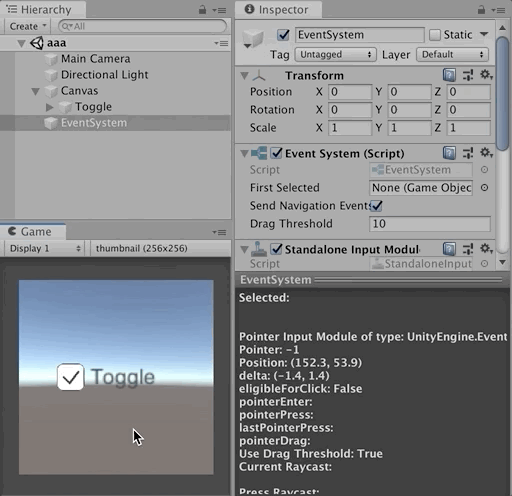Click StandaloneInput script object picker circle

(484, 264)
